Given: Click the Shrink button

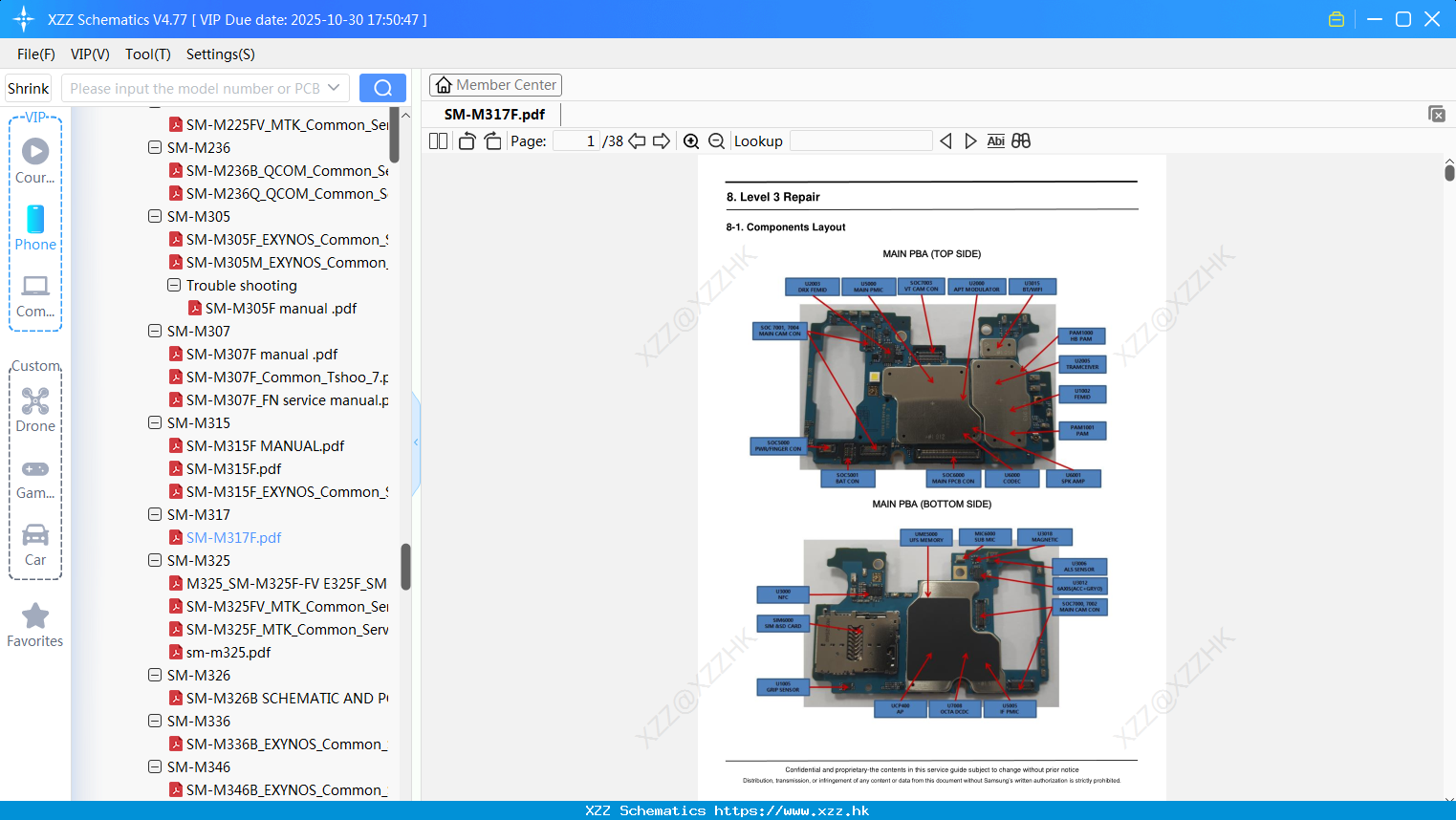Looking at the screenshot, I should pyautogui.click(x=28, y=88).
